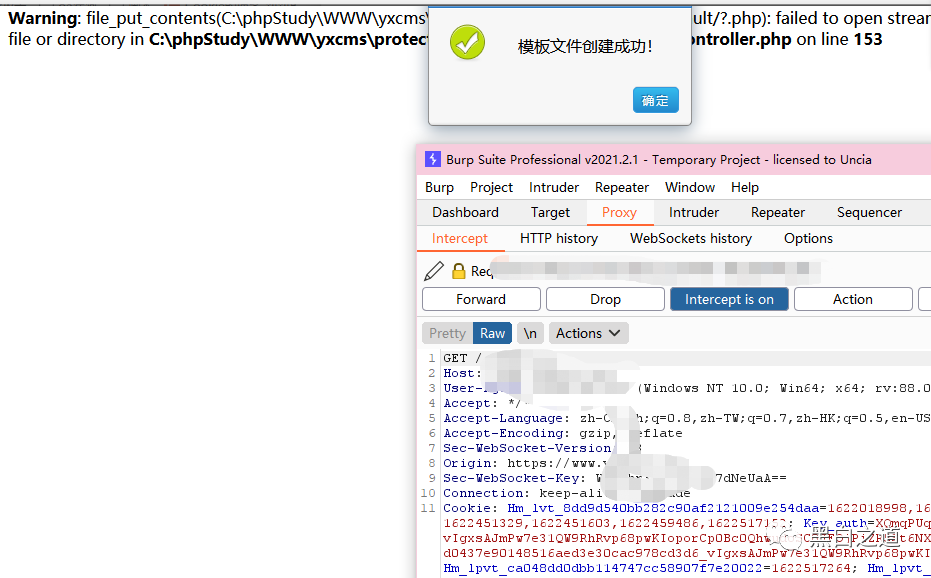Screen dimensions: 931x578
Task: Switch to the Repeater tool tab
Action: click(x=778, y=212)
